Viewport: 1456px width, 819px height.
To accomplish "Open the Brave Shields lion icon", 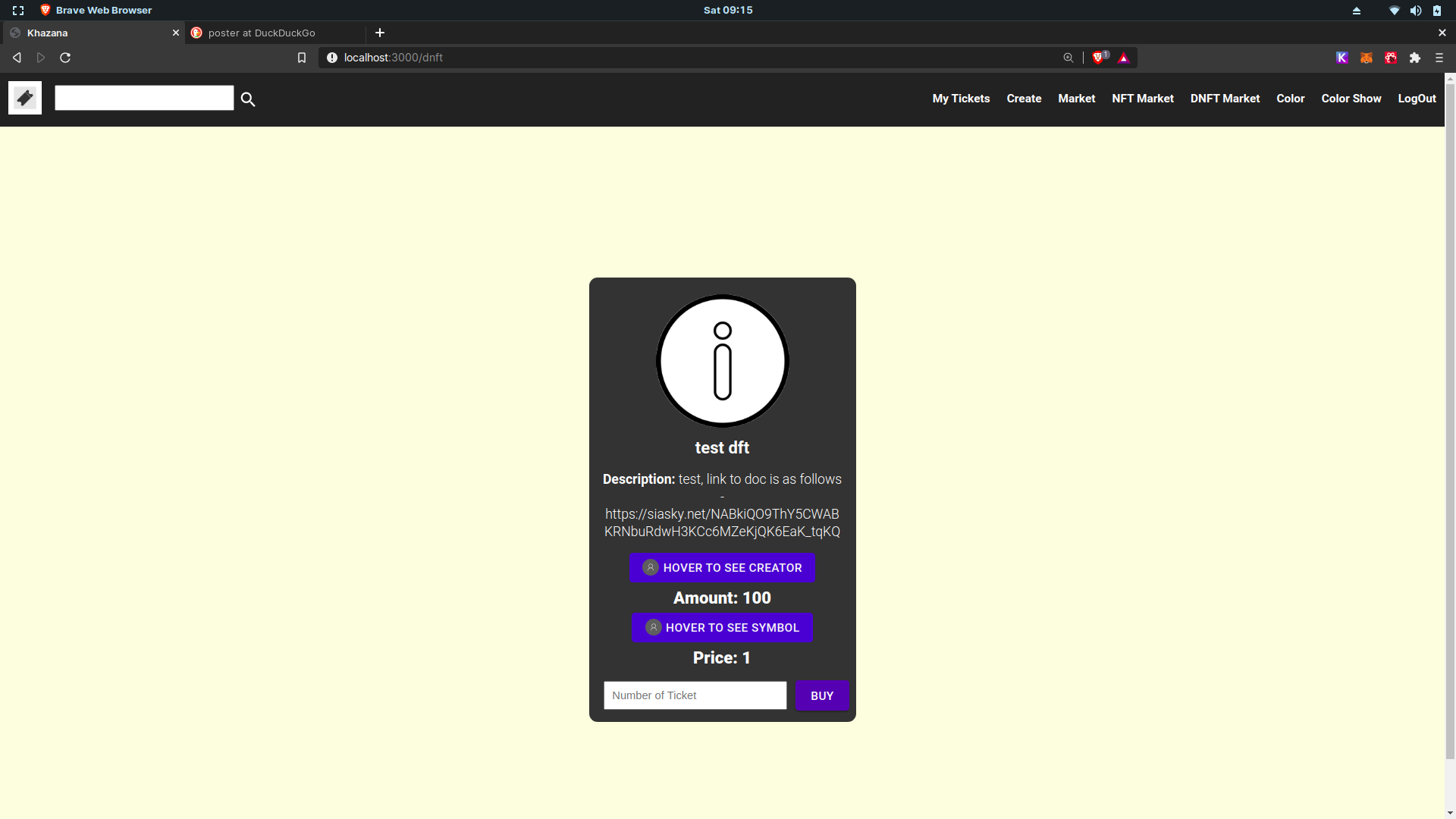I will point(1098,58).
